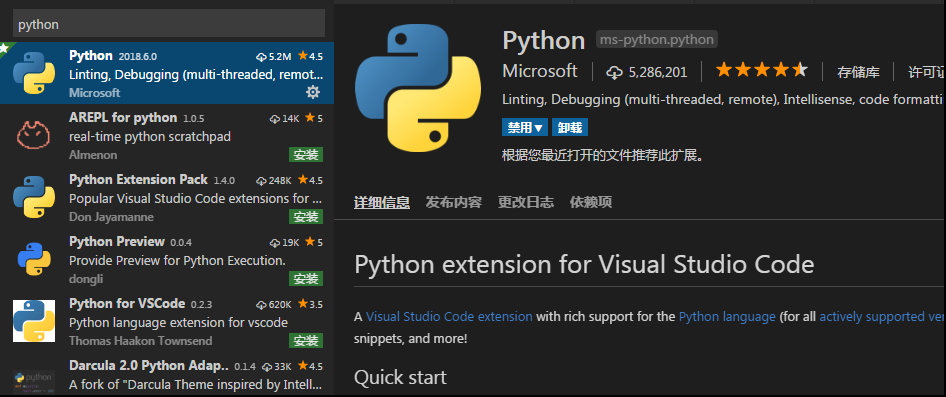Screen dimensions: 946x397
Task: Install Python Extension Pack via 安装 button
Action: (x=306, y=217)
